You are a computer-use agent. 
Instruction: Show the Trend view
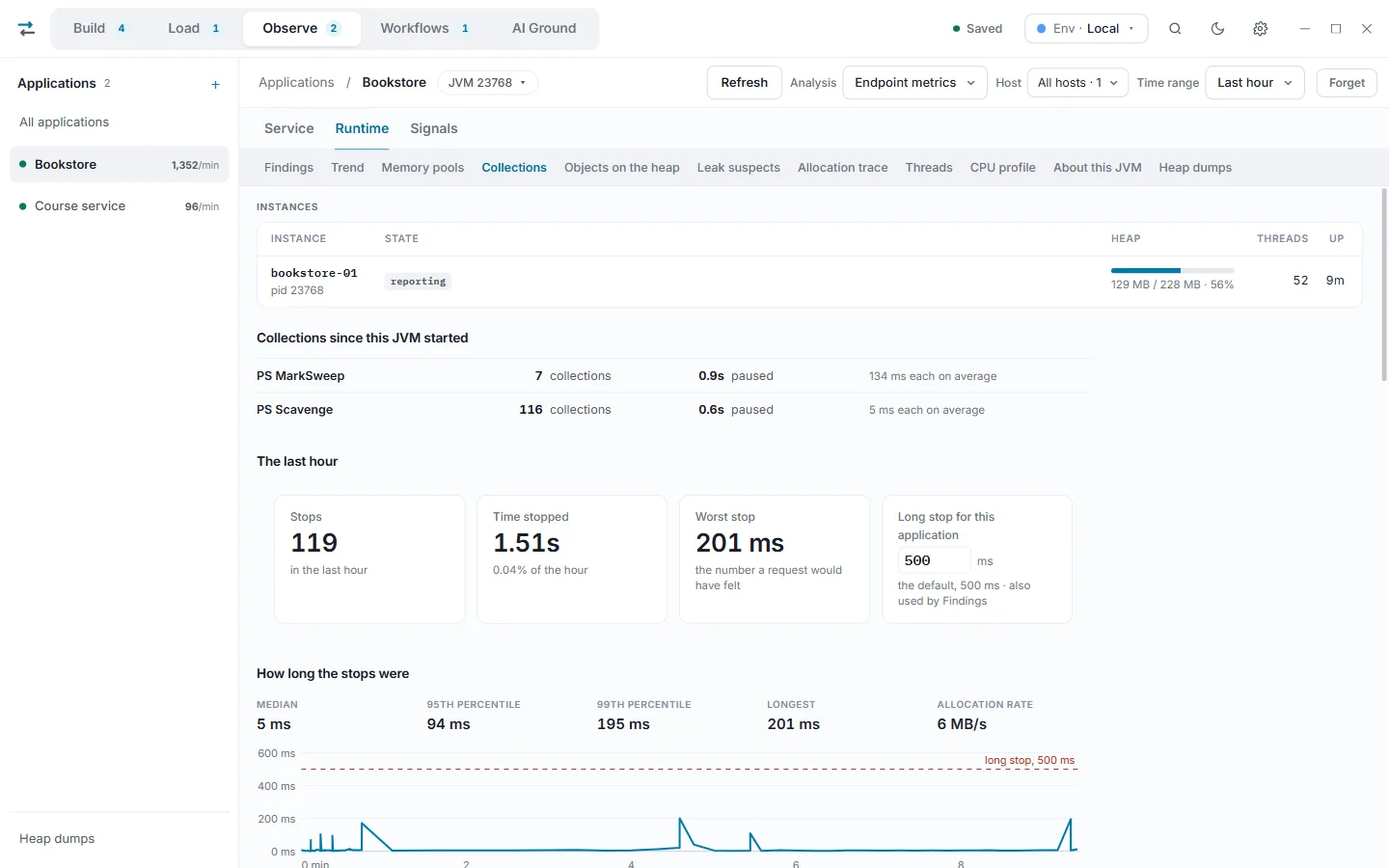(x=347, y=168)
